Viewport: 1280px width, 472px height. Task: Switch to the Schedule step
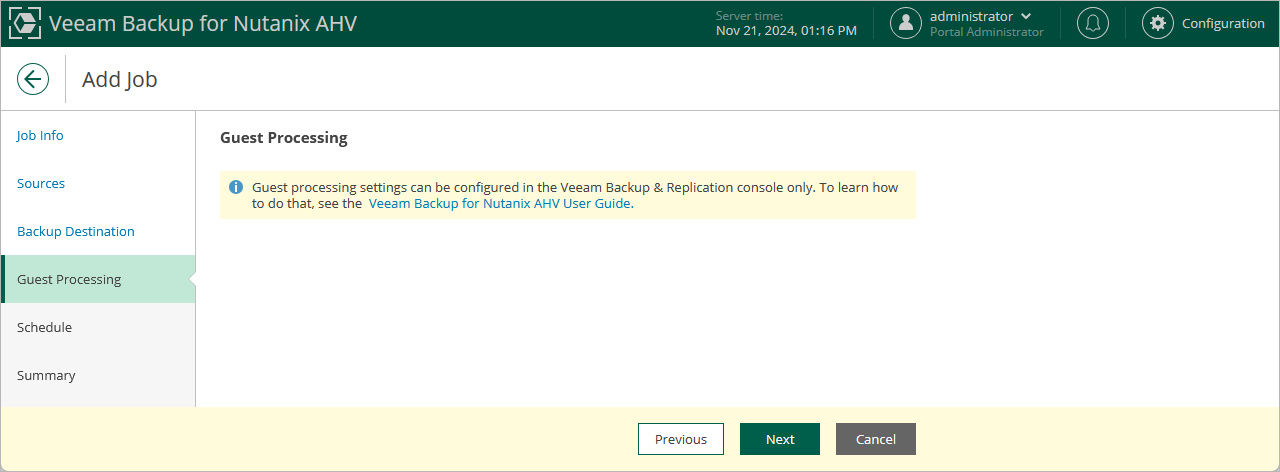(x=44, y=327)
